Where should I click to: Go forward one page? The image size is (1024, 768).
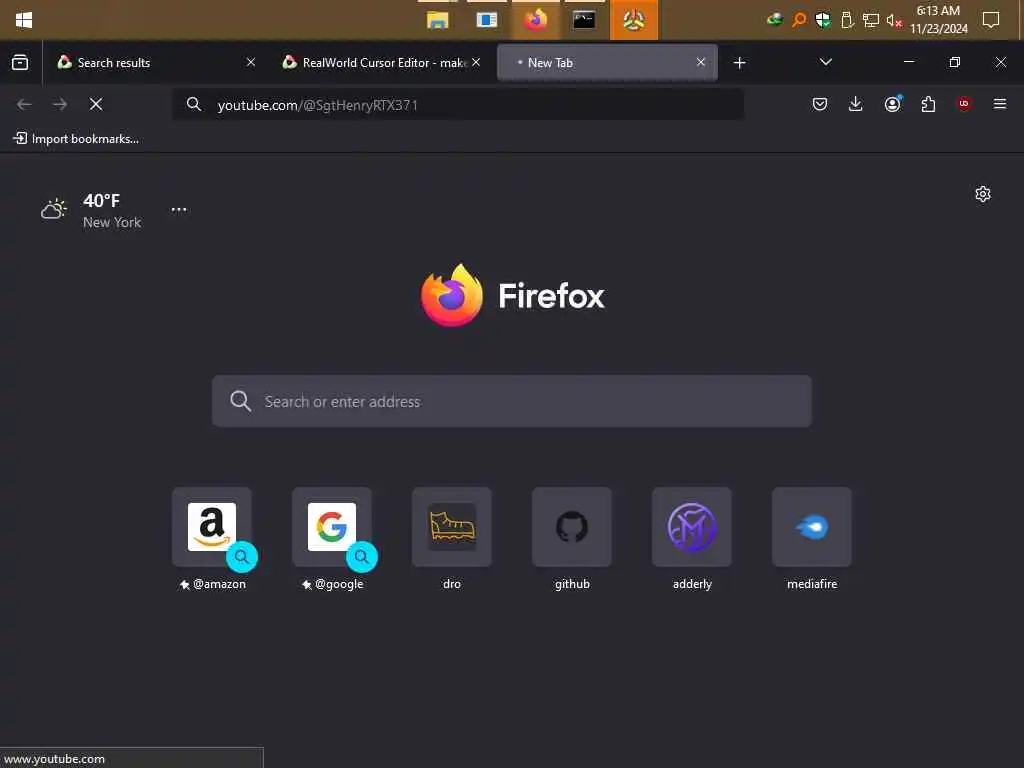pyautogui.click(x=60, y=104)
